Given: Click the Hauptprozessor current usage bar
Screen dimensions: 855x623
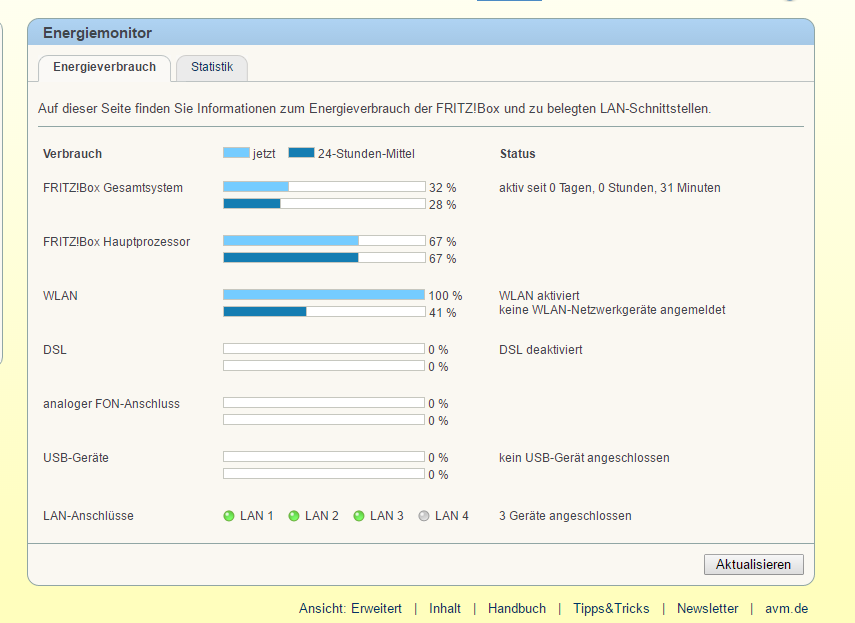Looking at the screenshot, I should (x=324, y=241).
